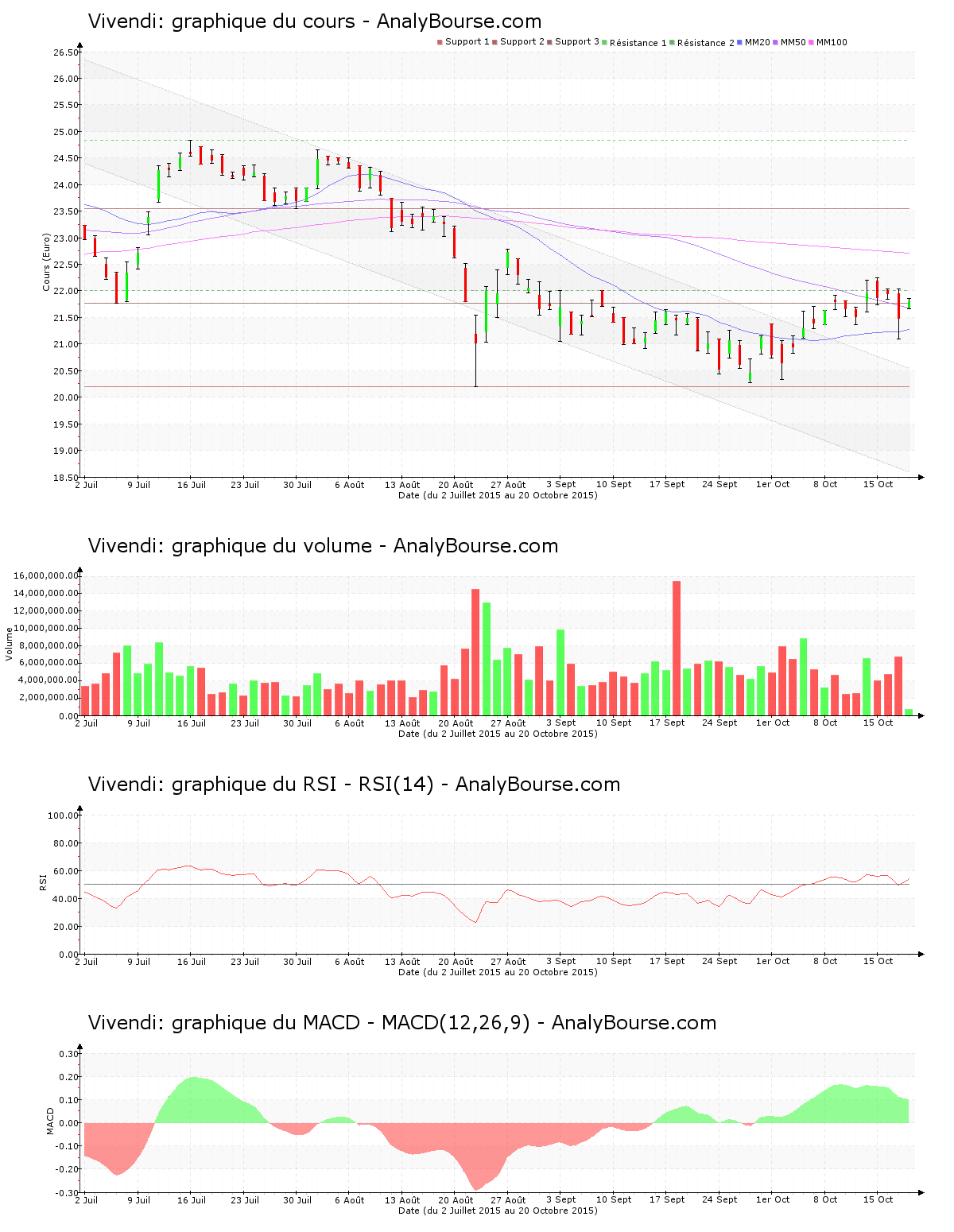This screenshot has width=954, height=1232.
Task: Click the last small green volume bar
Action: click(x=909, y=712)
